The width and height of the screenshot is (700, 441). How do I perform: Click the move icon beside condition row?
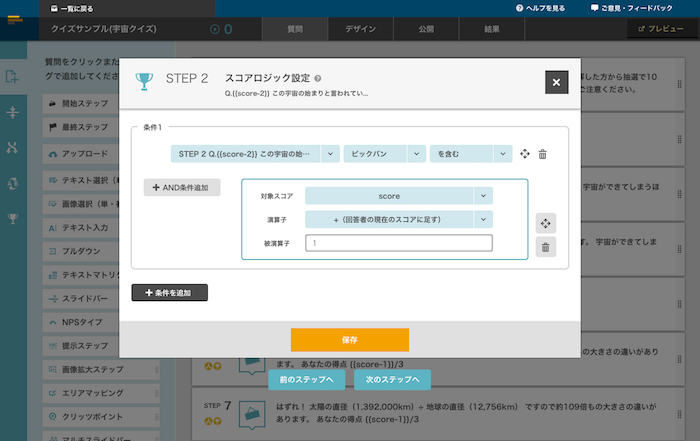point(524,154)
